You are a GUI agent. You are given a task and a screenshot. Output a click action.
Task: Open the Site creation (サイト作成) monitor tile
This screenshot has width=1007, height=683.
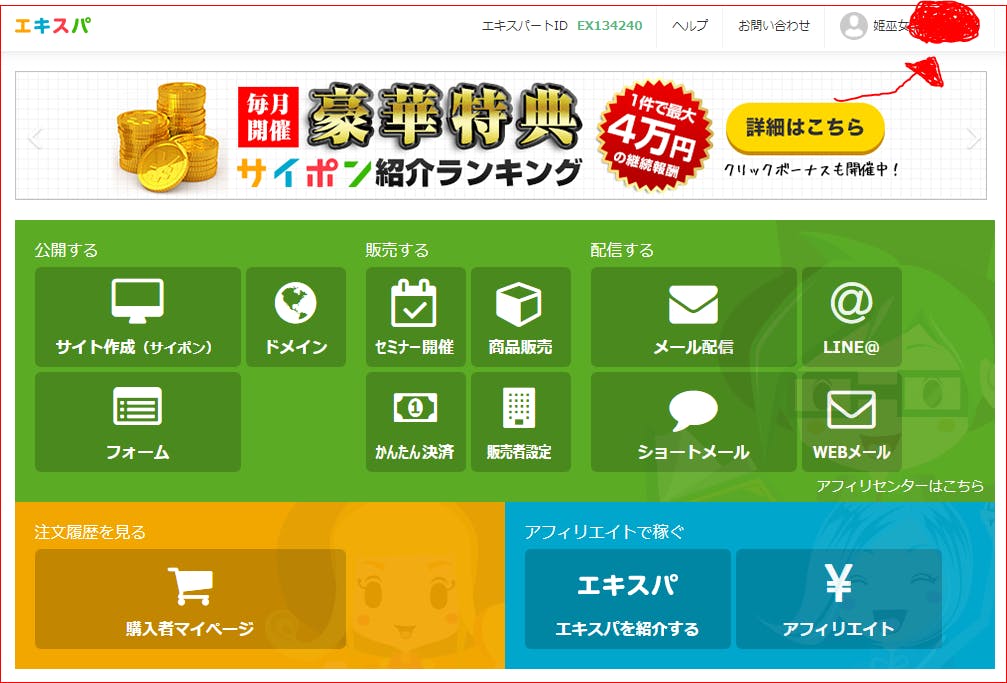tap(137, 317)
